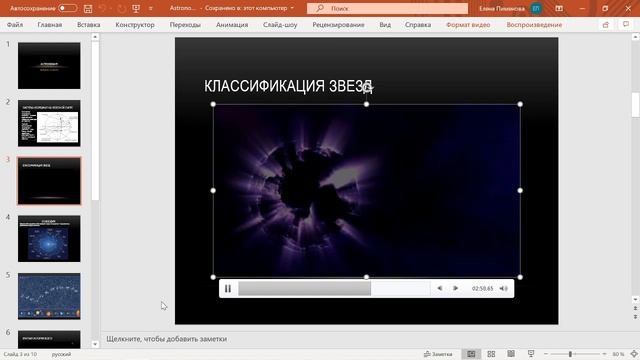This screenshot has width=640, height=360.
Task: Open the Файл menu
Action: pos(15,25)
